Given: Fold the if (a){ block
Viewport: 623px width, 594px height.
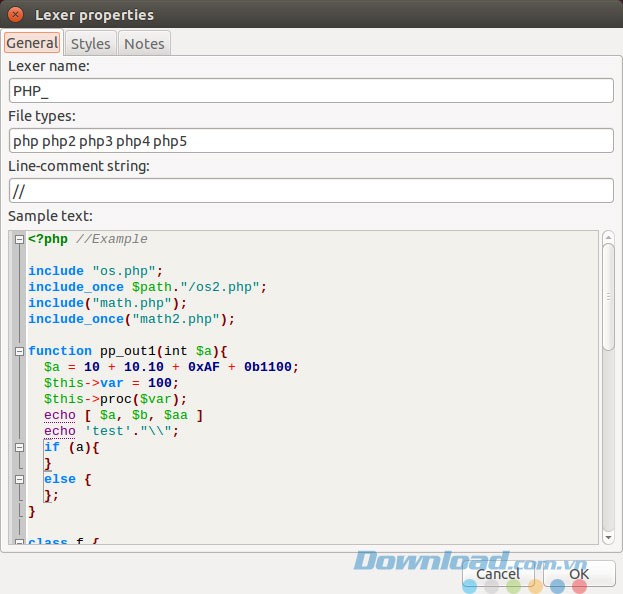Looking at the screenshot, I should 19,447.
